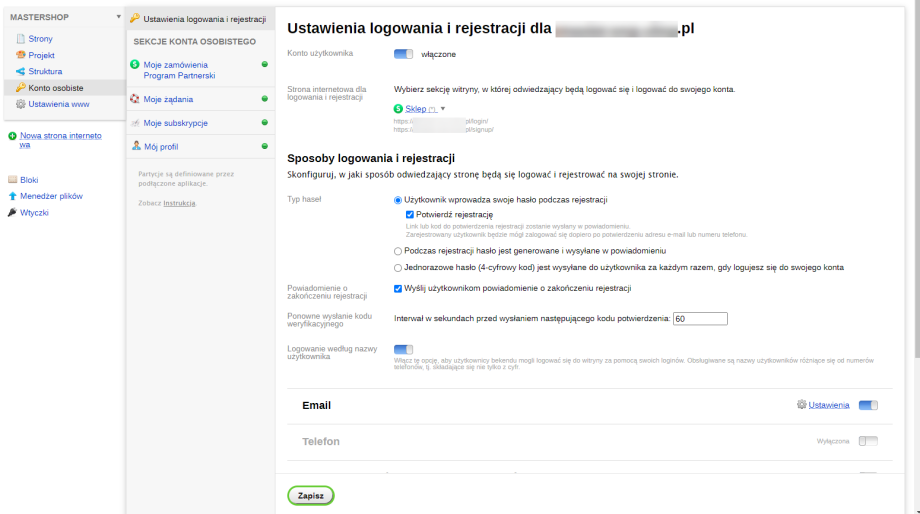
Task: Enable the Telefon login toggle
Action: [x=868, y=441]
